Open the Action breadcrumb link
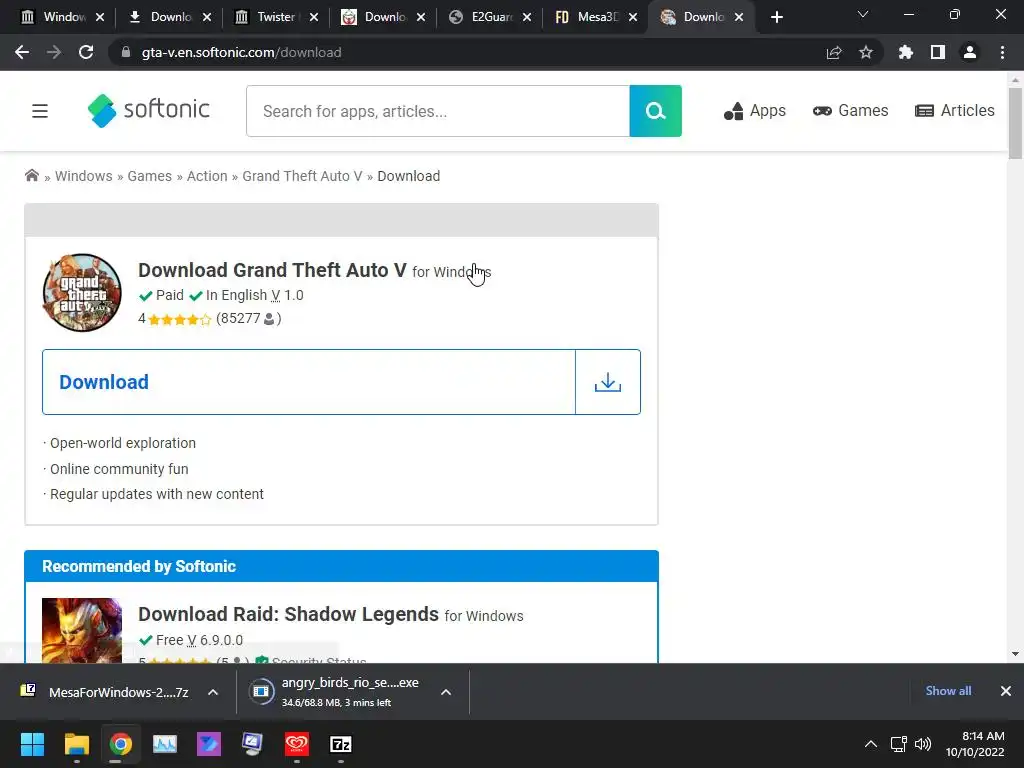 207,176
